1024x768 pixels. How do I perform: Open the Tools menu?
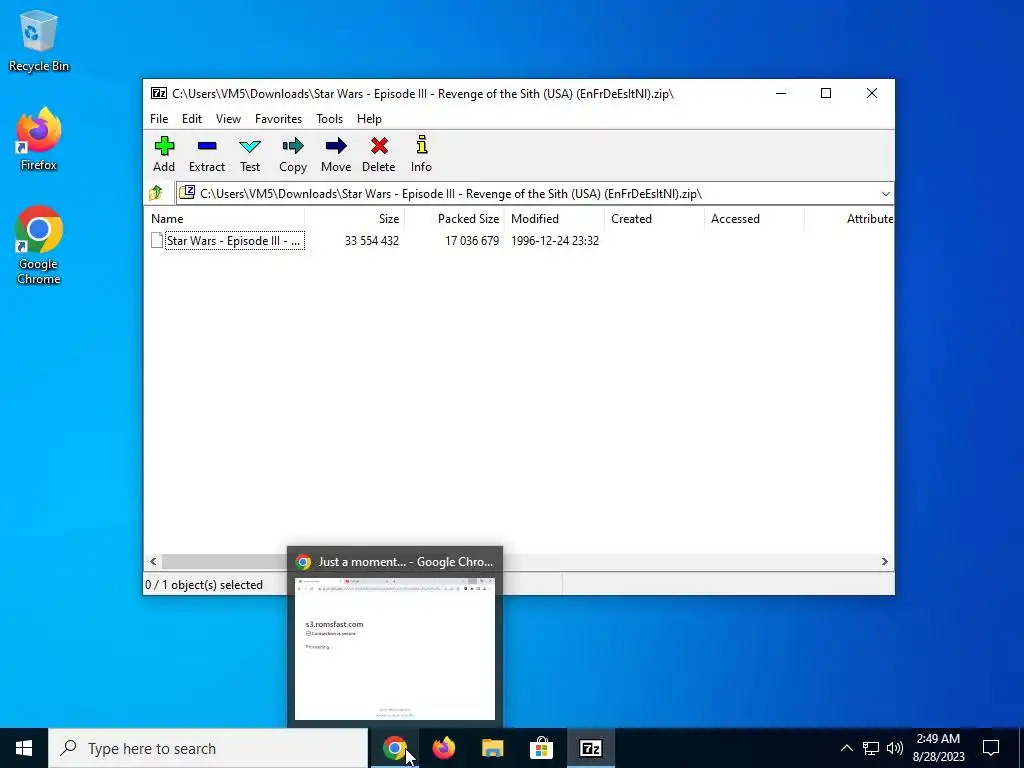coord(329,119)
